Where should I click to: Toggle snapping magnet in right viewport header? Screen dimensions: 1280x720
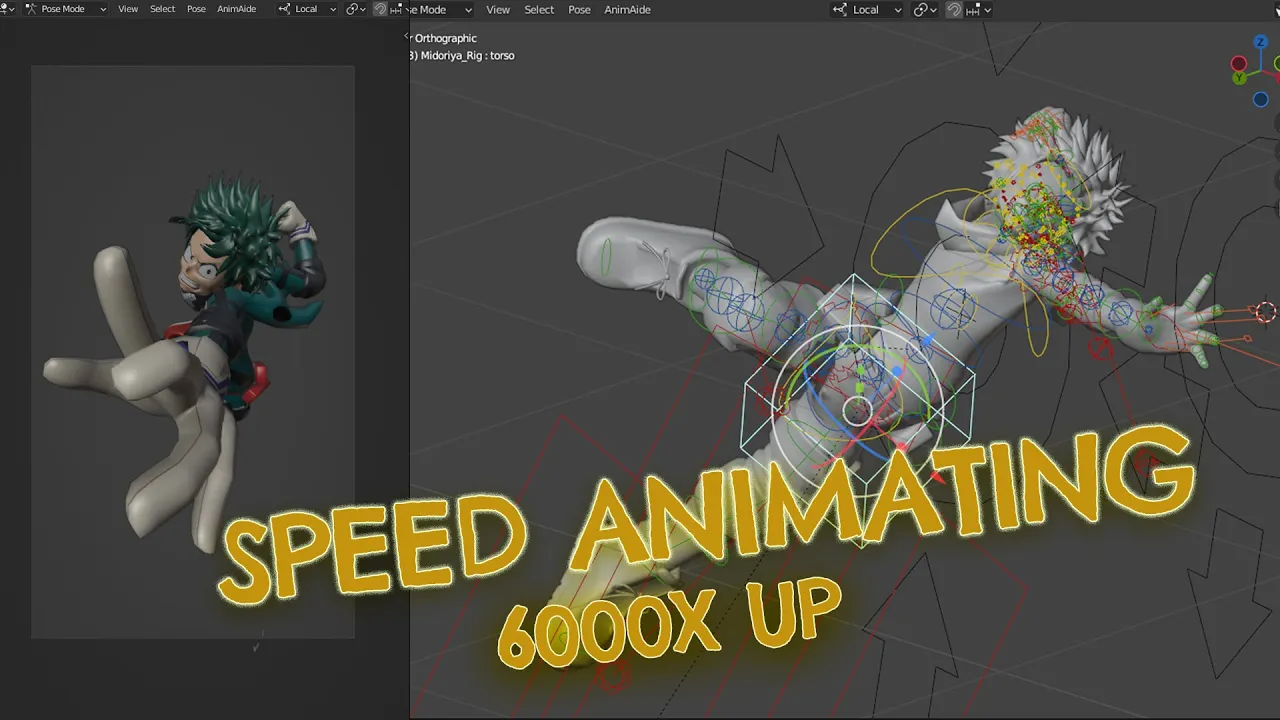tap(954, 9)
